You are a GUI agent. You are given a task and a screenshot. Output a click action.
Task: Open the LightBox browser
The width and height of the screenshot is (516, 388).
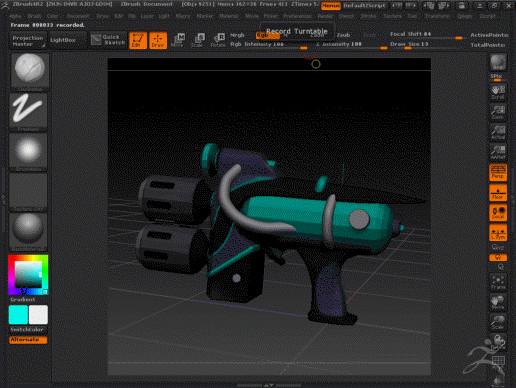click(x=68, y=40)
